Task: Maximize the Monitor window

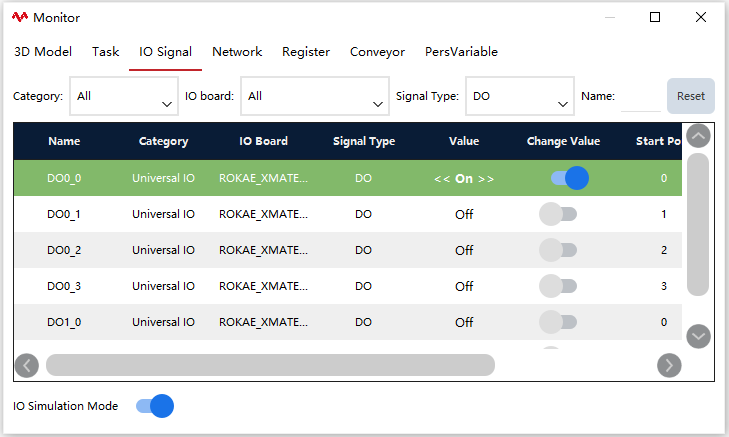Action: coord(655,17)
